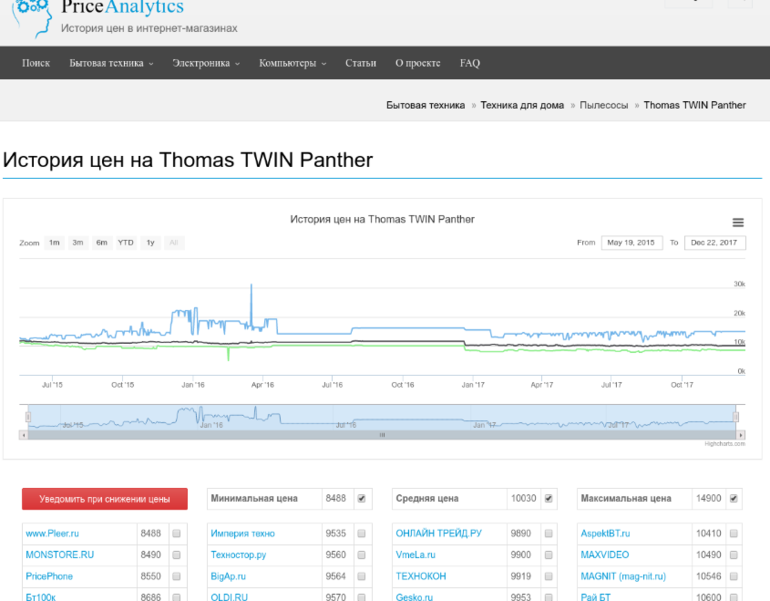Toggle the Средняя цена checkbox
The height and width of the screenshot is (601, 770).
click(549, 498)
